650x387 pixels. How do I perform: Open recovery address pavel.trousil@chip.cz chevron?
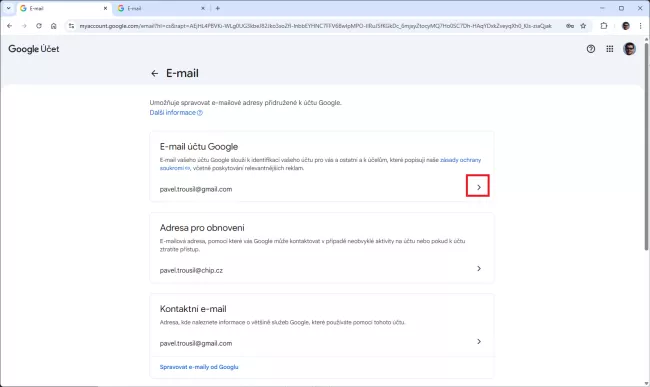pos(479,268)
